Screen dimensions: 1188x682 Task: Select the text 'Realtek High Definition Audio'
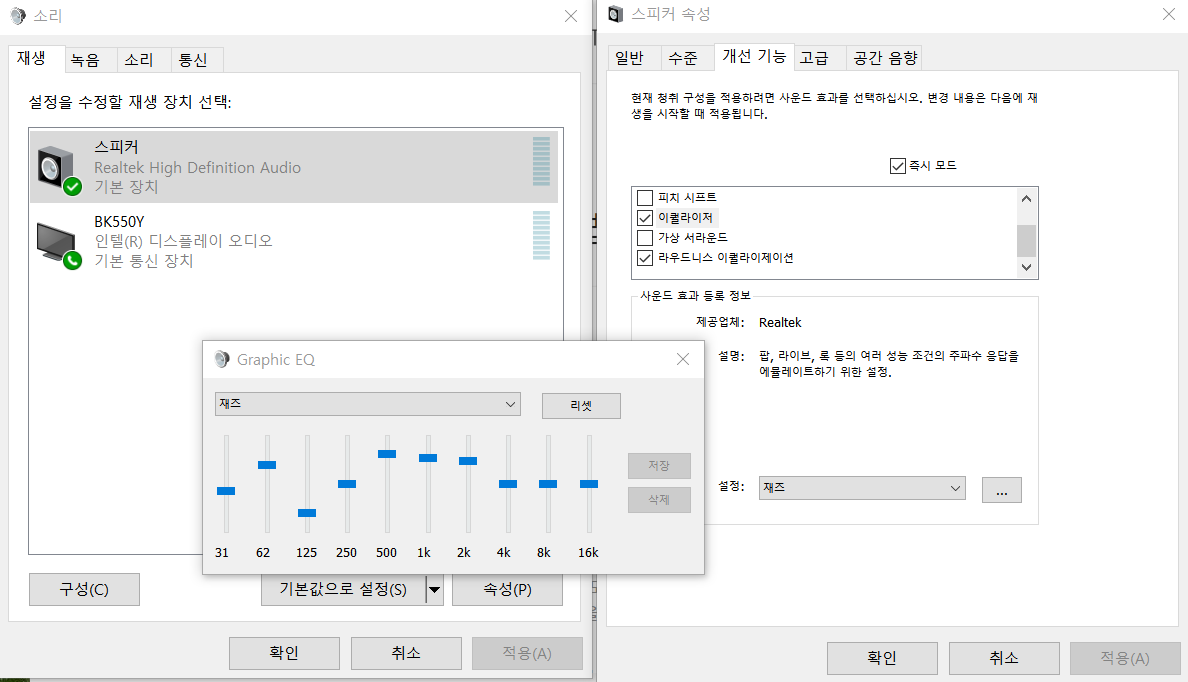197,167
